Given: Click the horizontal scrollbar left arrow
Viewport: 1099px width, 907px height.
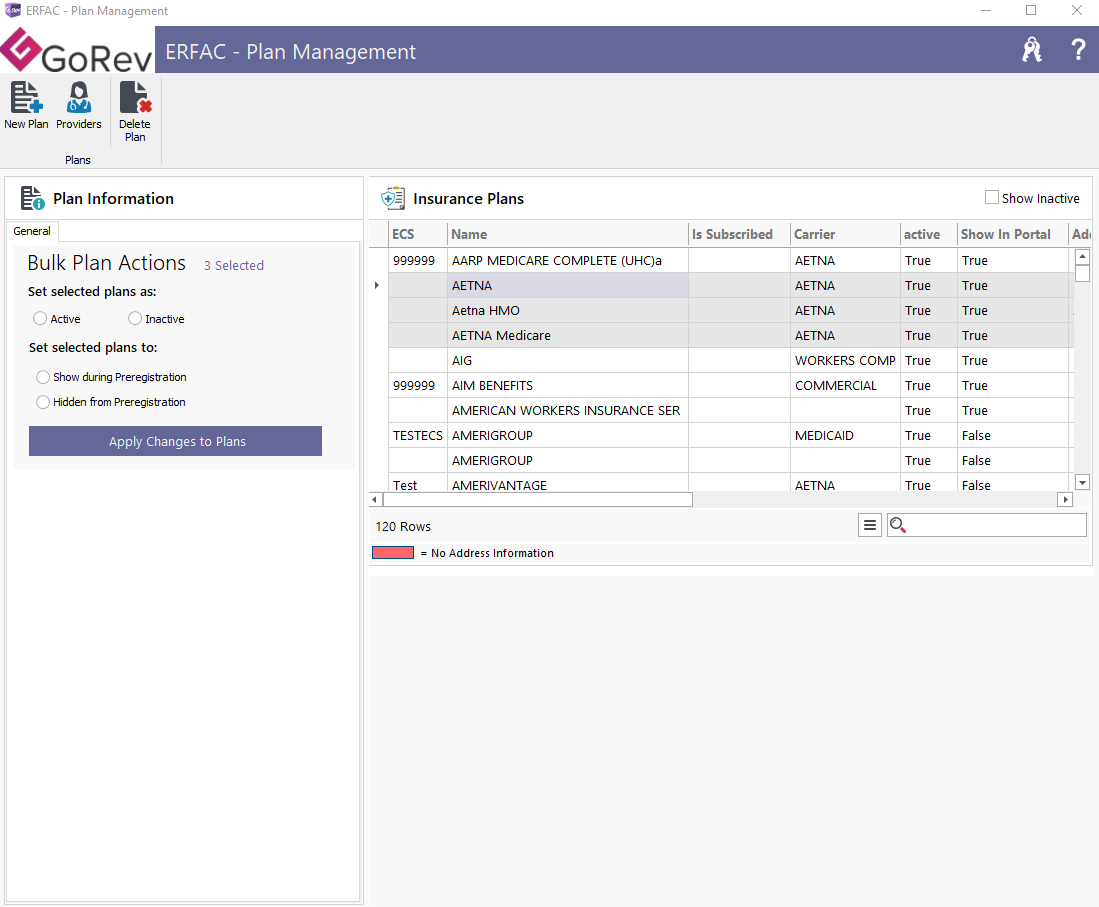Looking at the screenshot, I should click(376, 500).
